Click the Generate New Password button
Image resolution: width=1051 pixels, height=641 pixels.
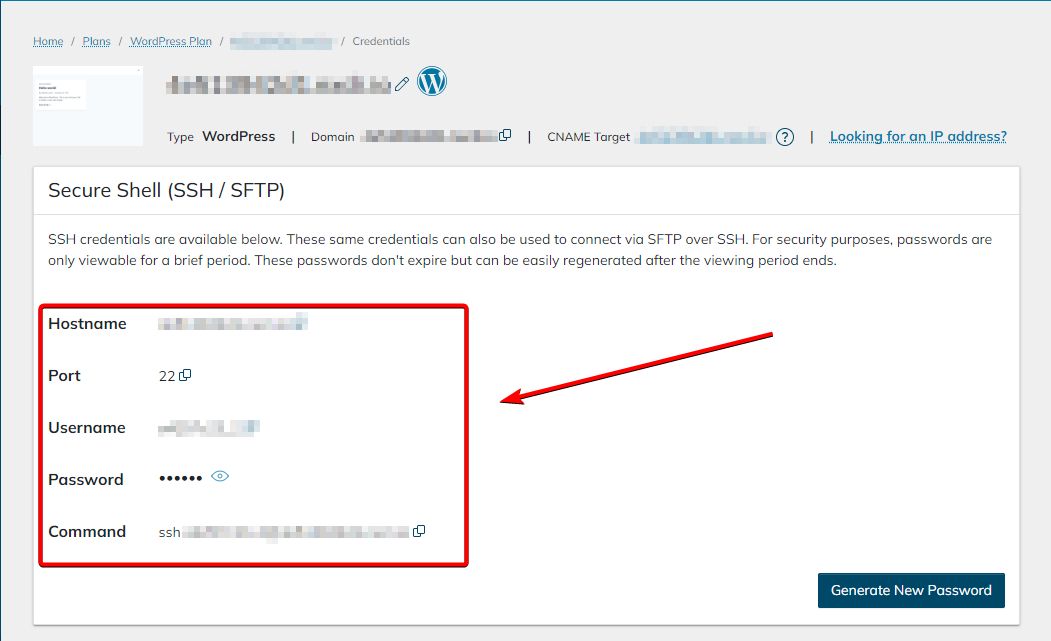pyautogui.click(x=910, y=590)
